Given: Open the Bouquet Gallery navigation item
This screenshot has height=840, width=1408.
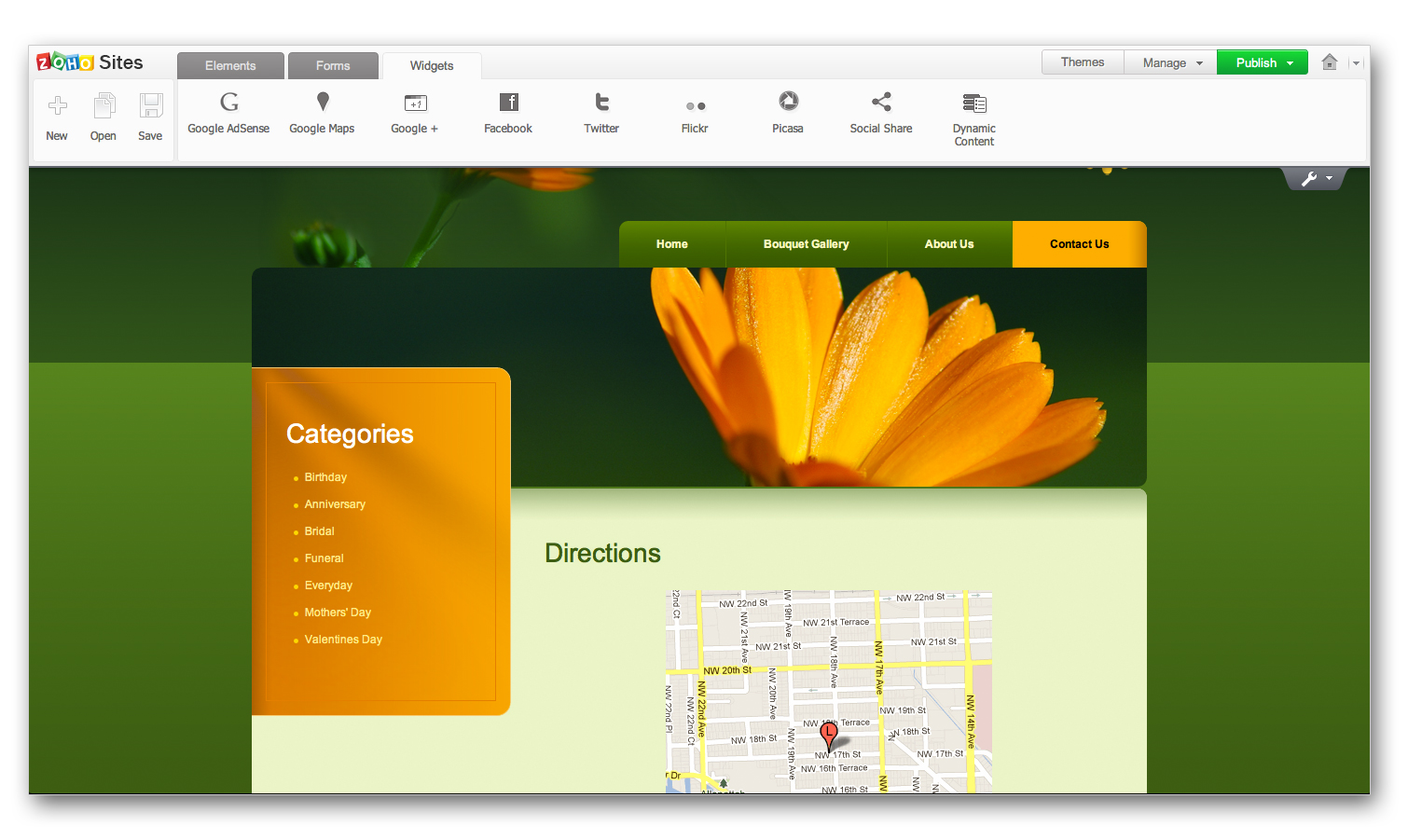Looking at the screenshot, I should [807, 244].
